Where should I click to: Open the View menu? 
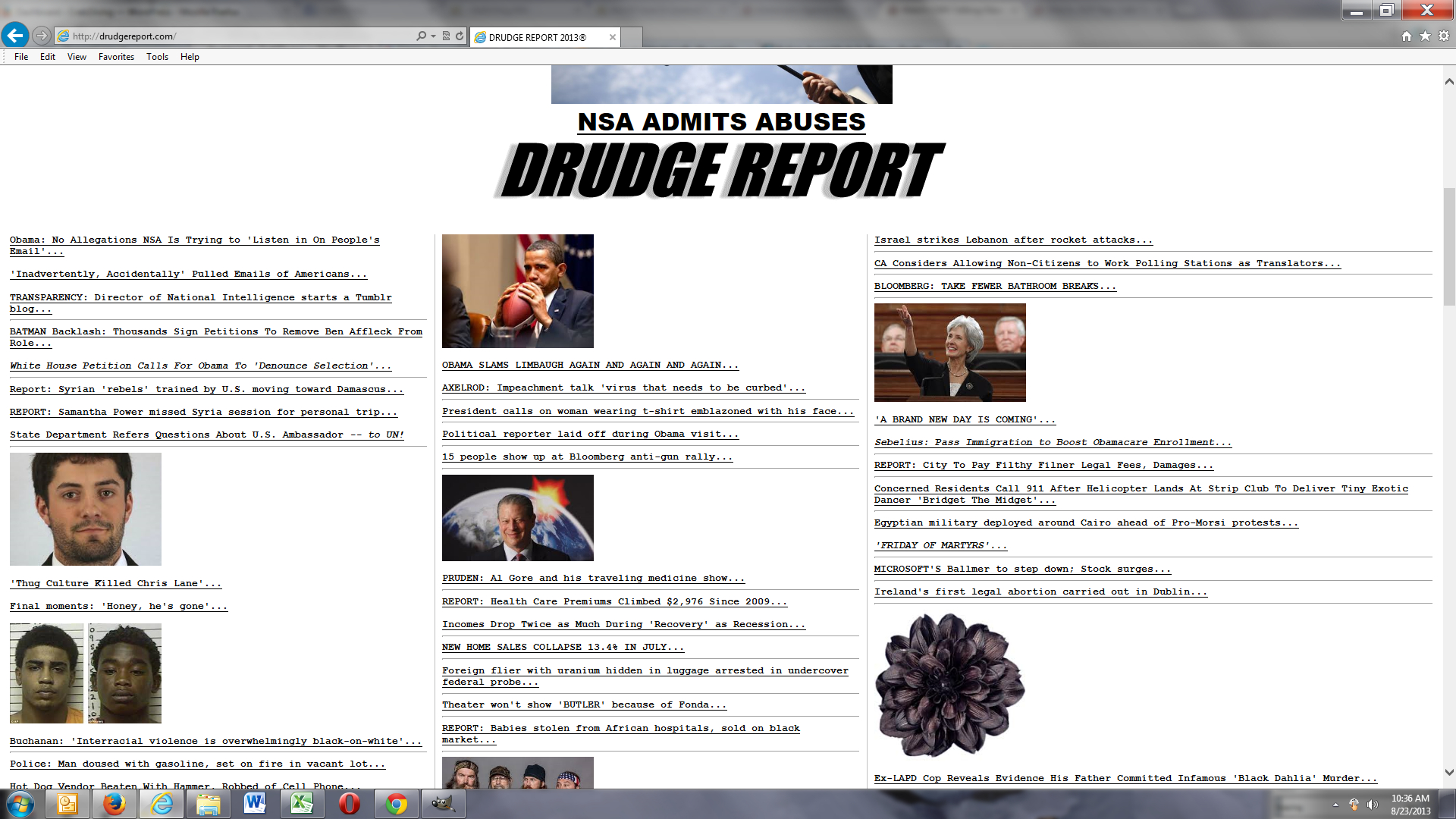click(x=77, y=57)
